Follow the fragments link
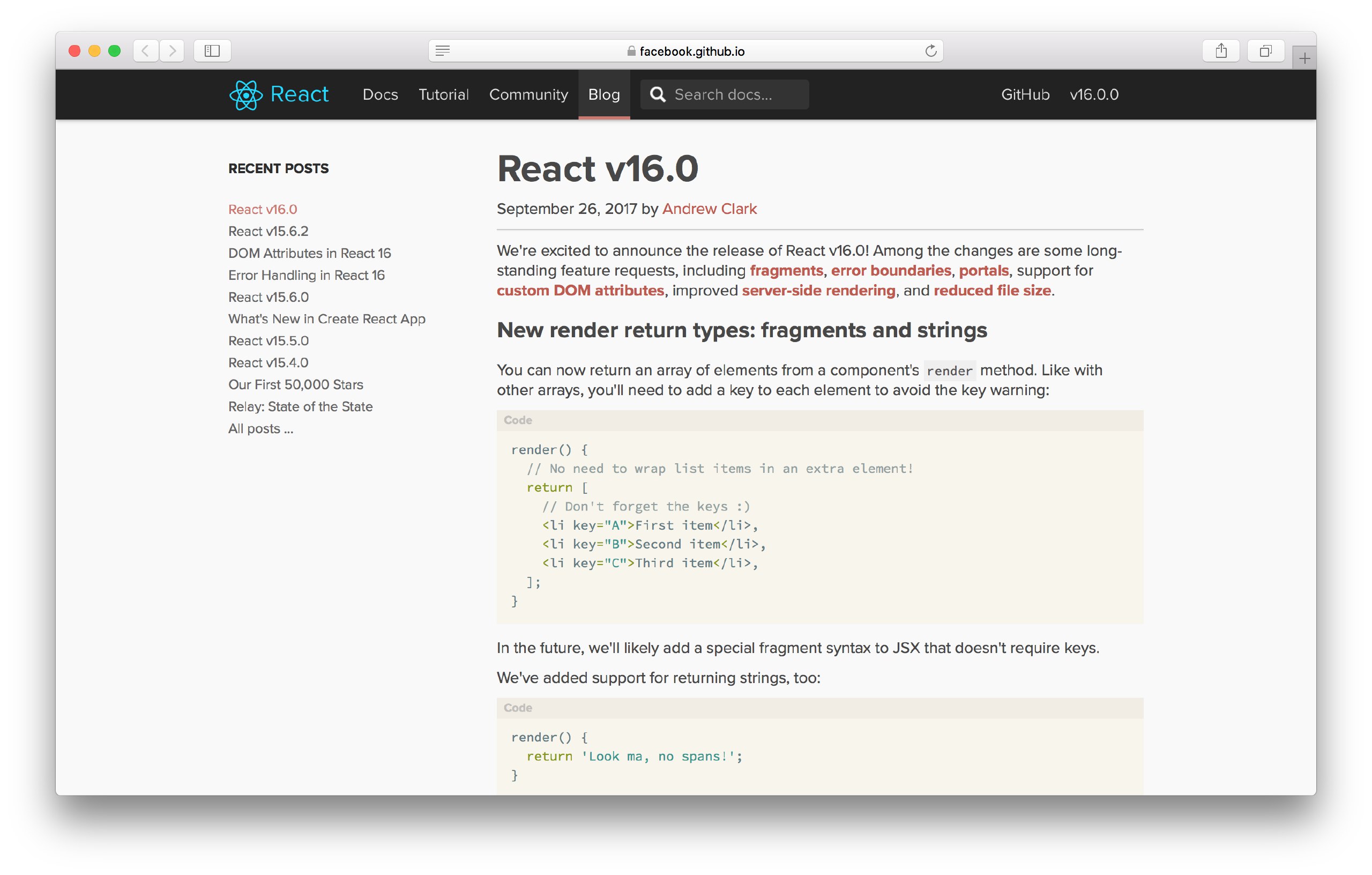The width and height of the screenshot is (1372, 875). click(786, 270)
